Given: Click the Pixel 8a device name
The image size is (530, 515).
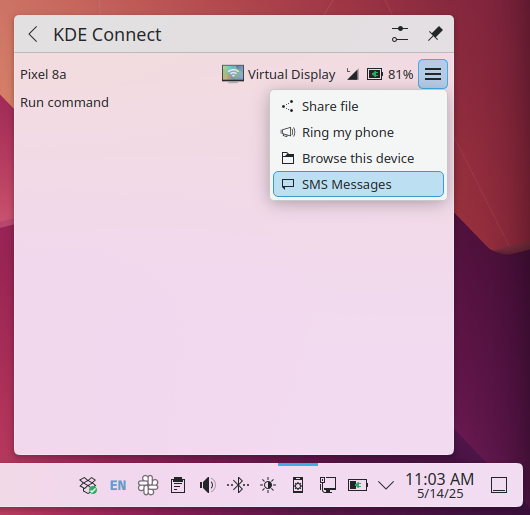Looking at the screenshot, I should tap(43, 74).
